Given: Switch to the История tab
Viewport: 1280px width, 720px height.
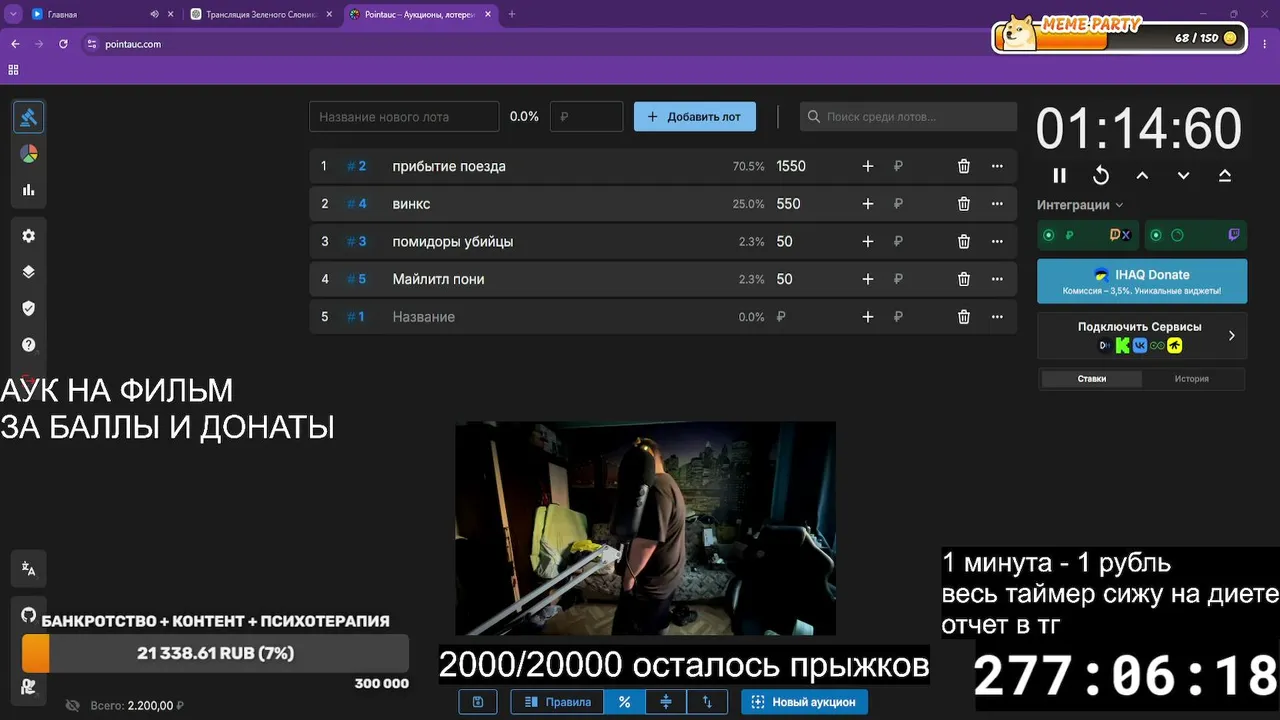Looking at the screenshot, I should click(x=1192, y=379).
